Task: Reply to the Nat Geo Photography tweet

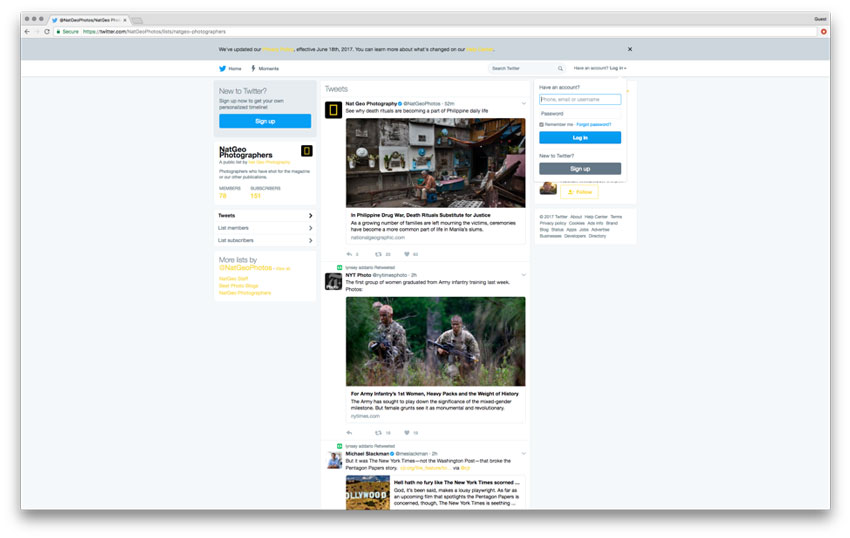Action: pos(349,254)
